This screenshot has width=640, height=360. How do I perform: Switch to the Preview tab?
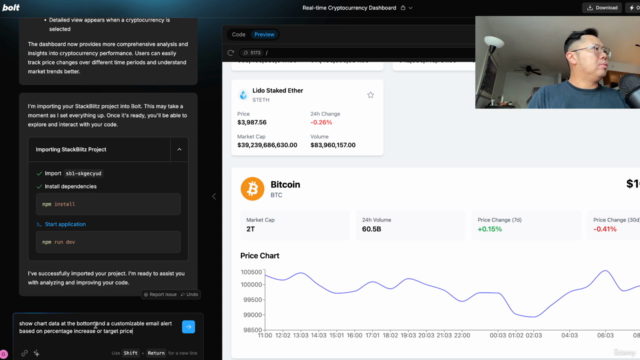coord(264,35)
